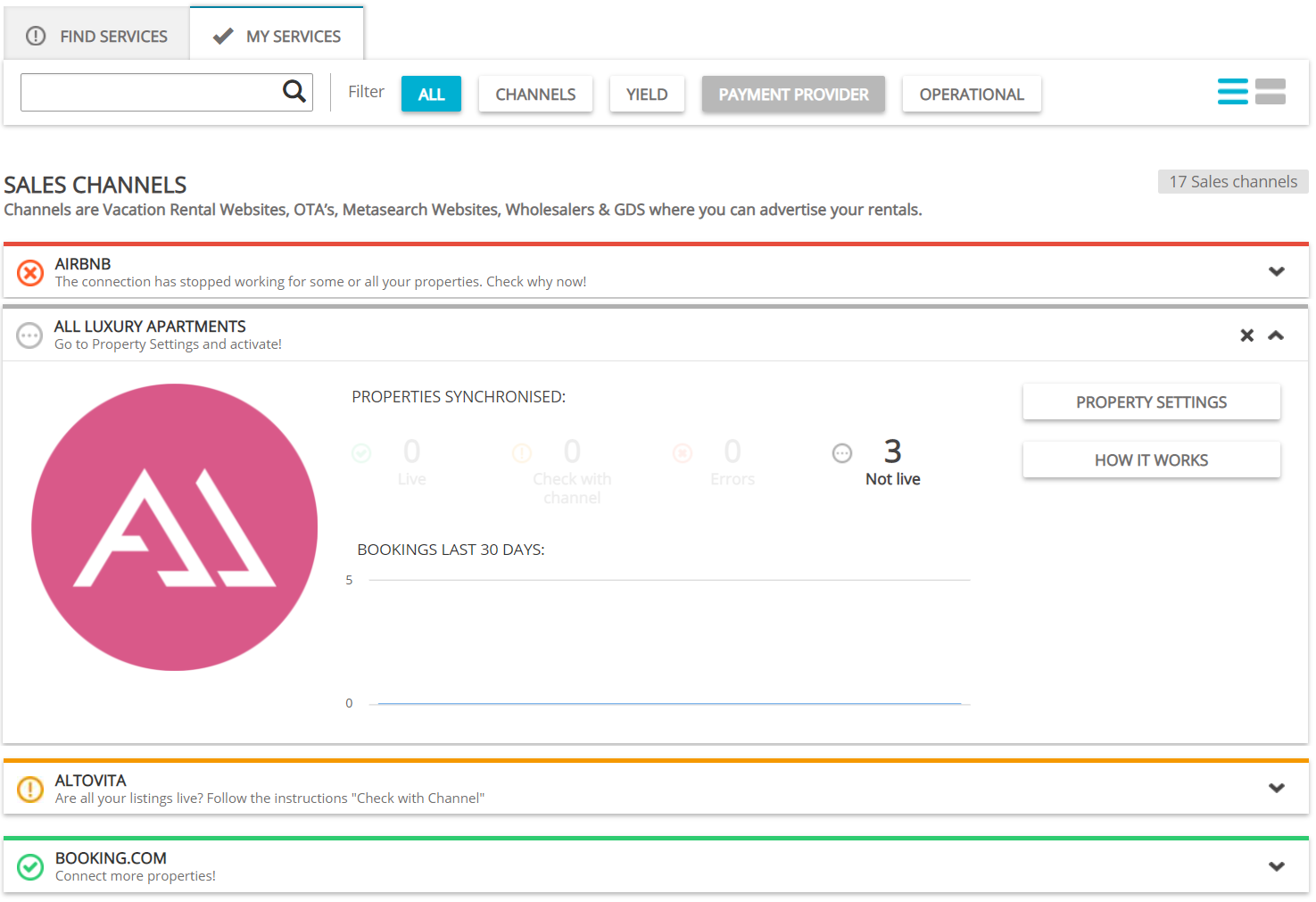Image resolution: width=1316 pixels, height=902 pixels.
Task: Click the Not live grey dots icon
Action: (x=842, y=453)
